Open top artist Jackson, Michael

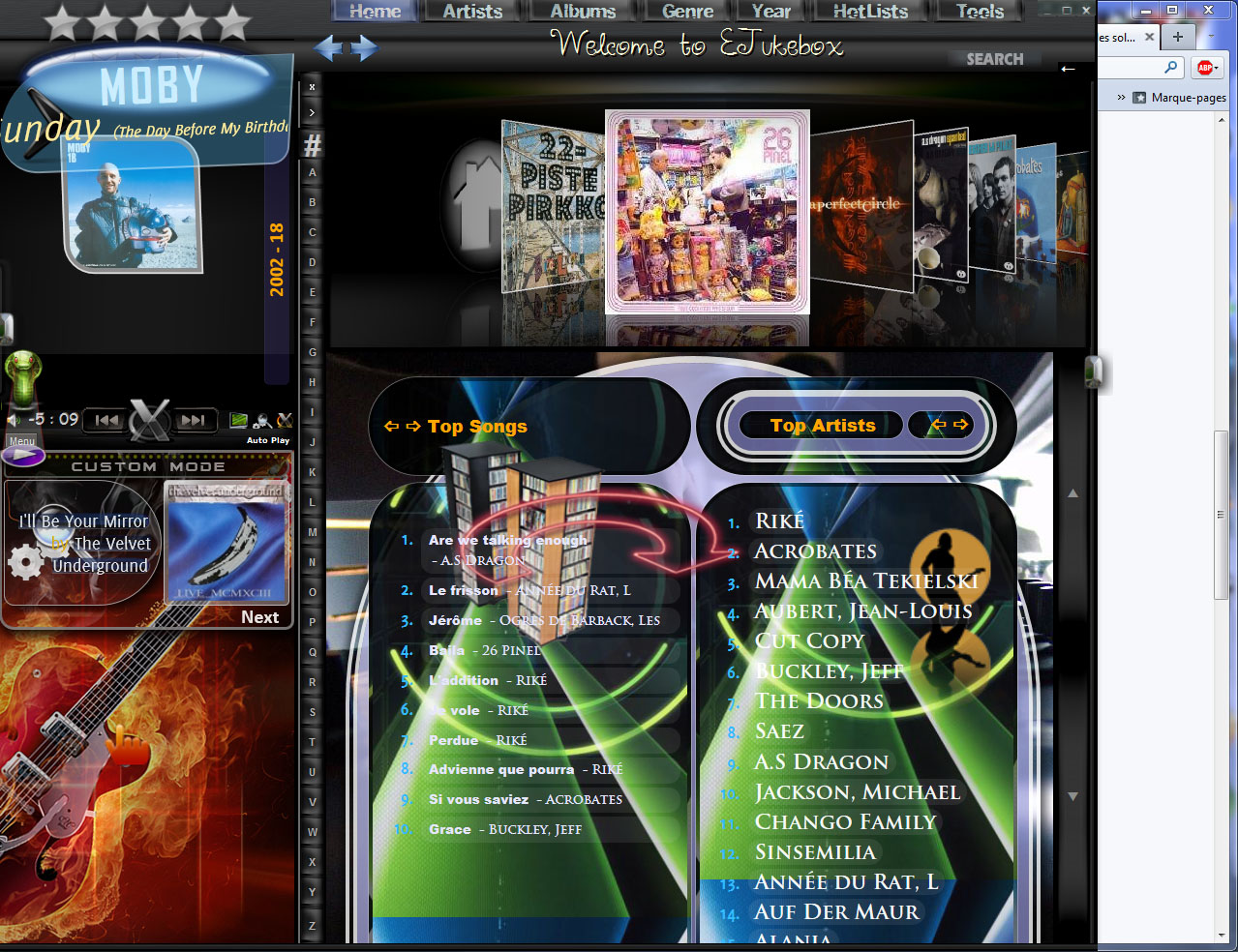[x=858, y=792]
